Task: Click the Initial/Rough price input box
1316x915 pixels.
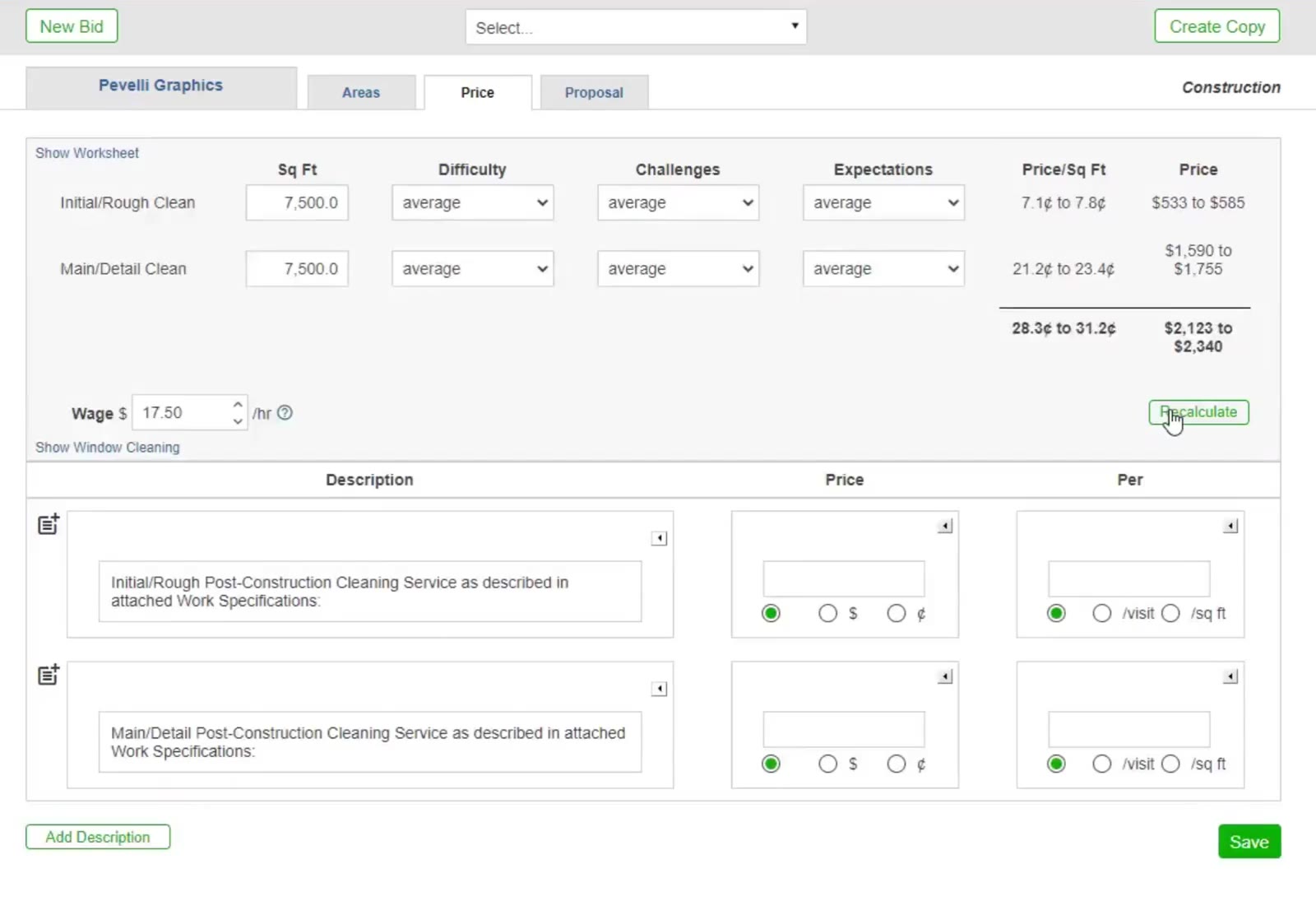Action: [844, 579]
